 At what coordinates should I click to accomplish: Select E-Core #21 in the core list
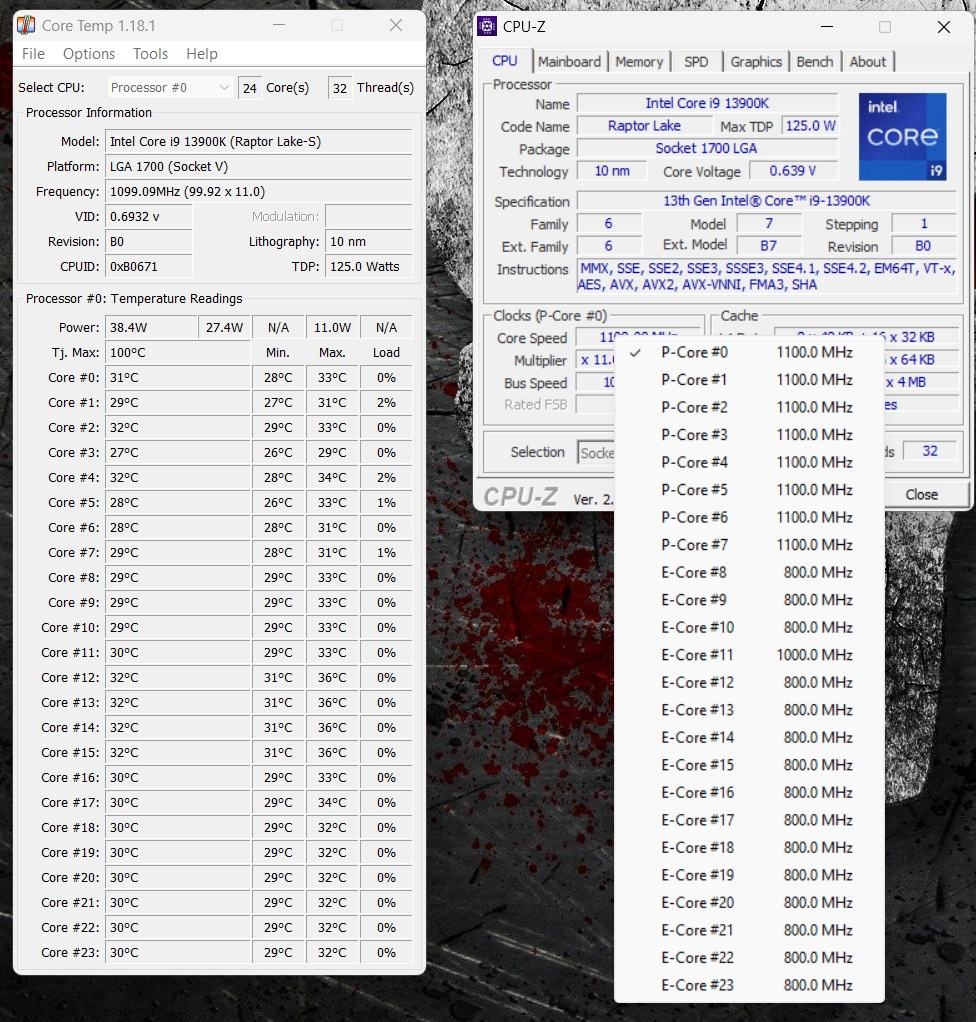click(749, 930)
